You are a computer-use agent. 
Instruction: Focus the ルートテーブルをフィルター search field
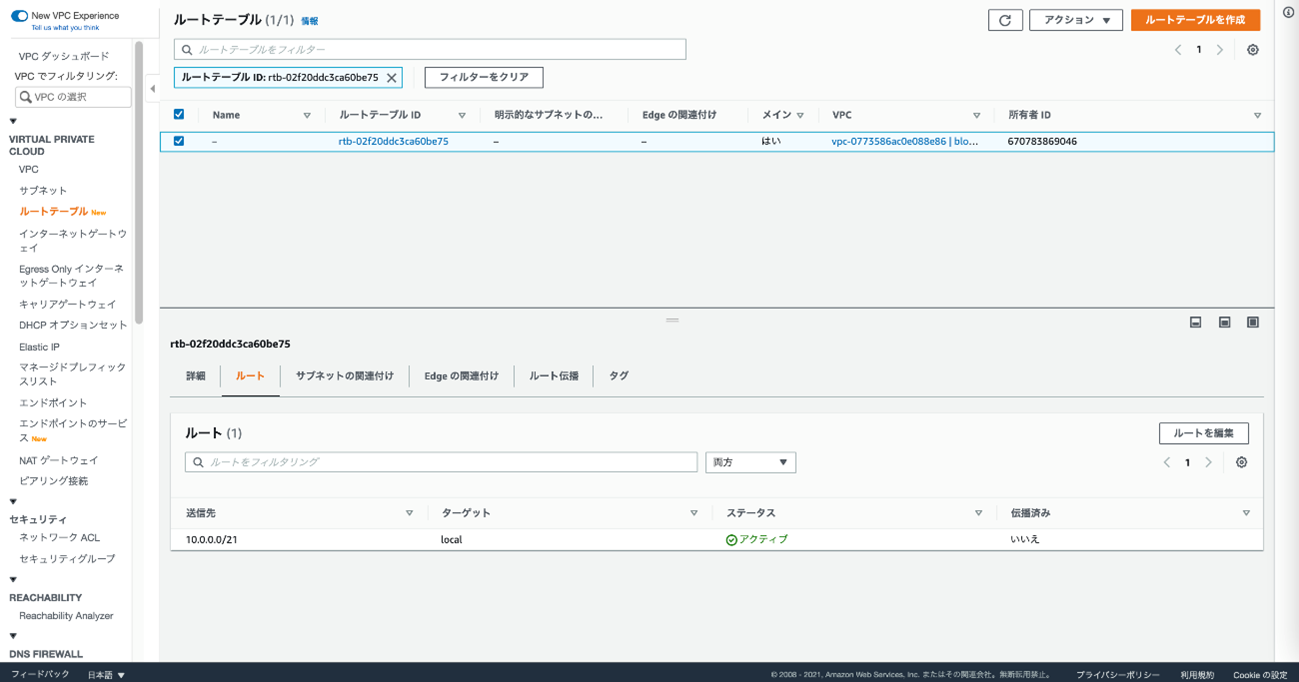[x=430, y=49]
